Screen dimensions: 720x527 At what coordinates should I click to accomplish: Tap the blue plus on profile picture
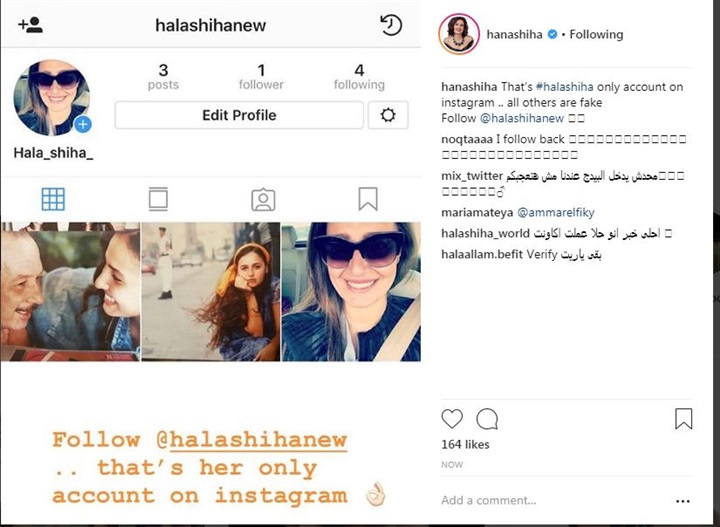(x=83, y=124)
